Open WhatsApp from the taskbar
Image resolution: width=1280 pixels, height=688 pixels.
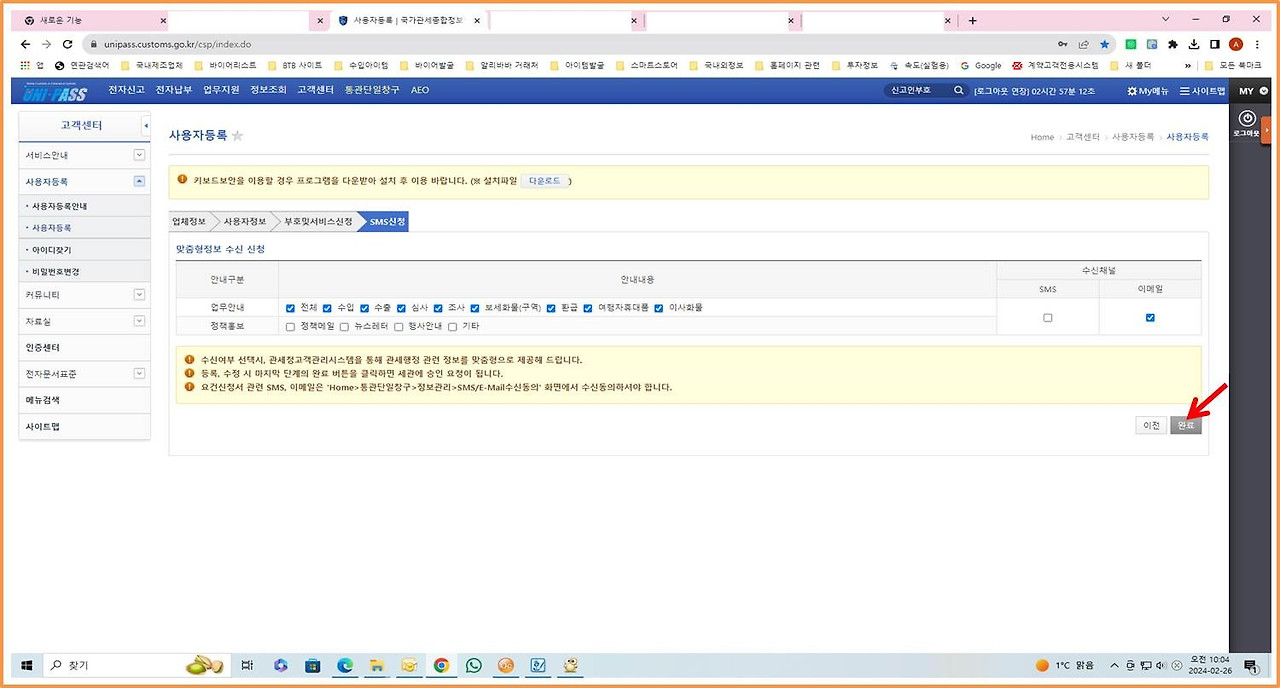[x=474, y=665]
